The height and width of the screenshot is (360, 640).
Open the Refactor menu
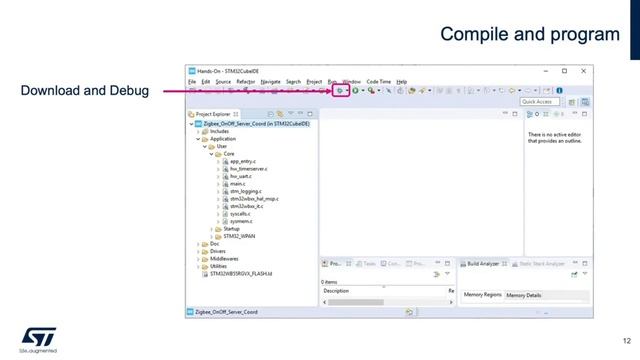(245, 82)
